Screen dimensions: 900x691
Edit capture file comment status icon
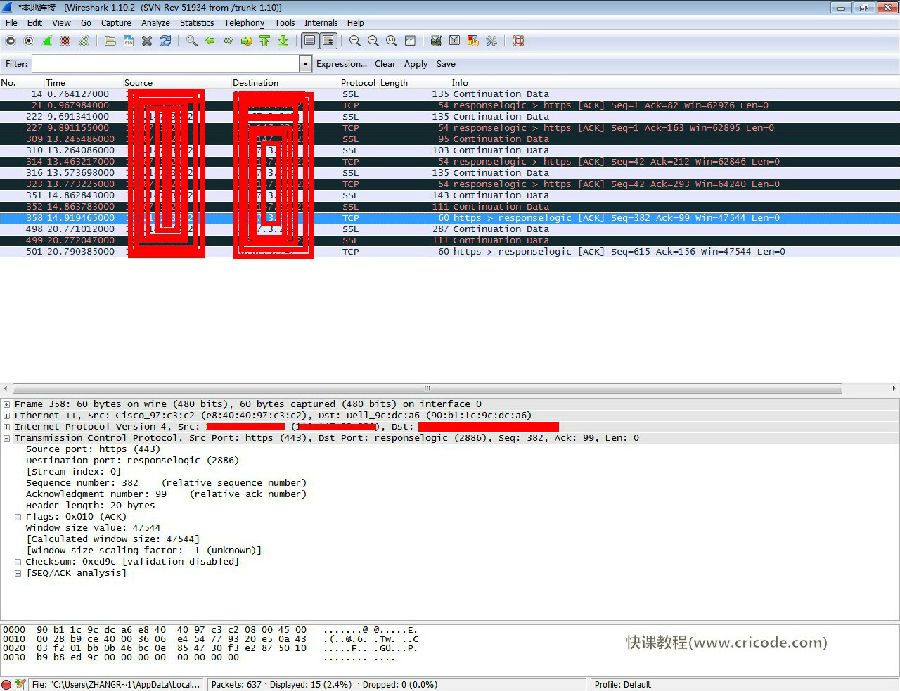(x=20, y=684)
